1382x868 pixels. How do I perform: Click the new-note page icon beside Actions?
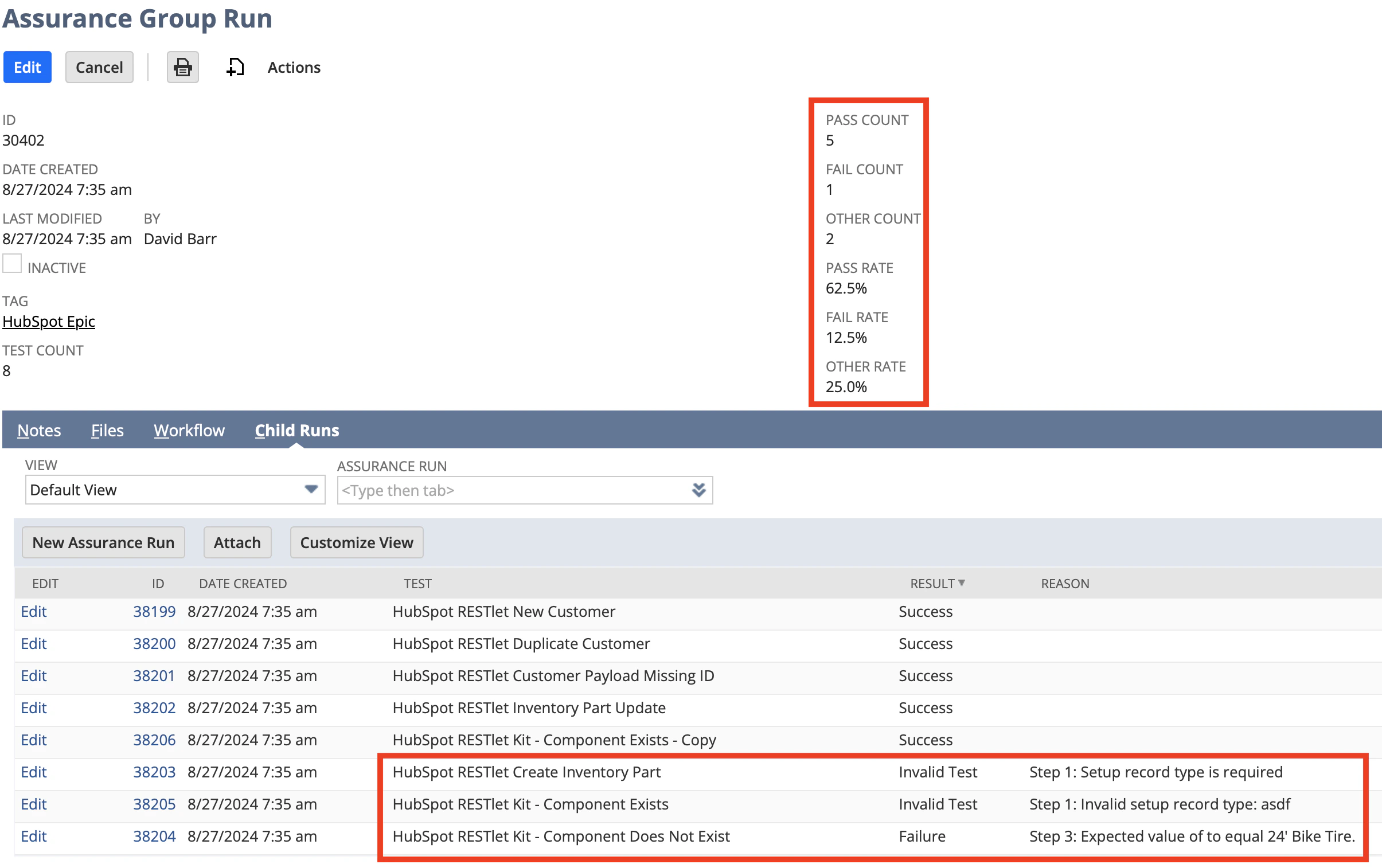point(235,67)
